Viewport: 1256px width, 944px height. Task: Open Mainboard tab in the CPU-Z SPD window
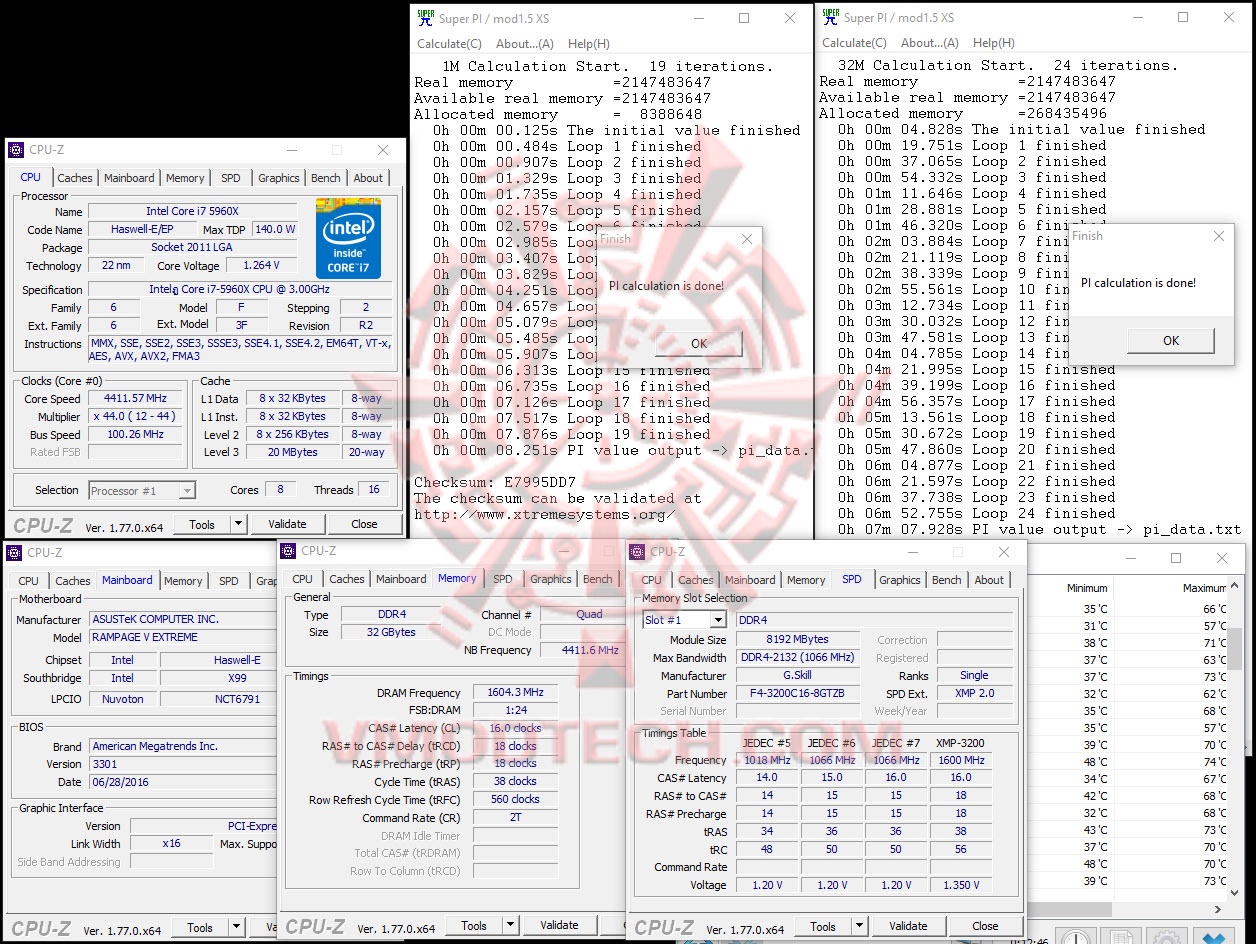point(750,580)
